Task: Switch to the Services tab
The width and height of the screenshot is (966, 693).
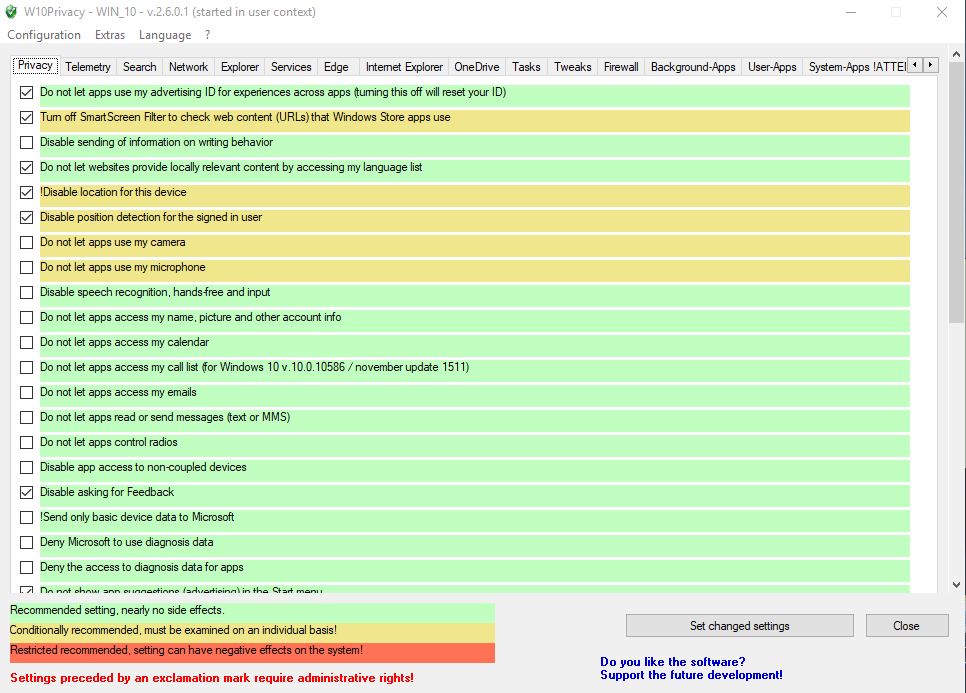Action: point(291,67)
